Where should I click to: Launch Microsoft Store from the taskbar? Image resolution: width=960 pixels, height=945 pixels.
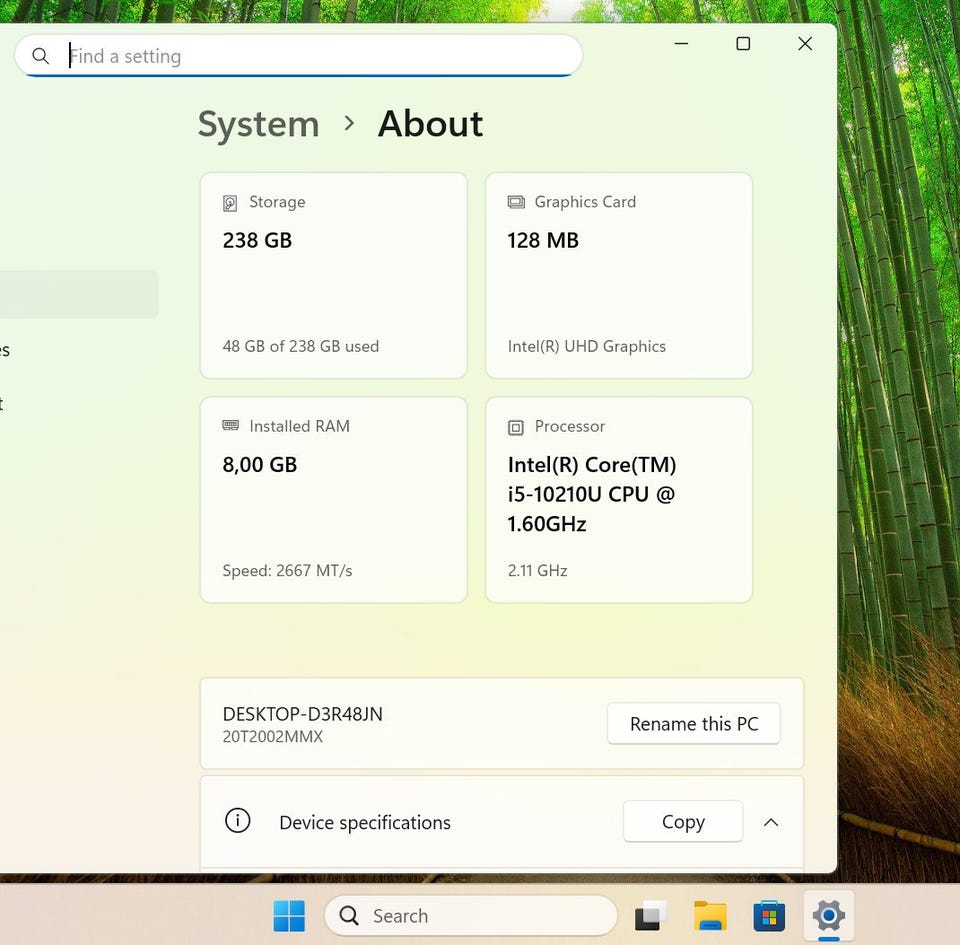(769, 915)
